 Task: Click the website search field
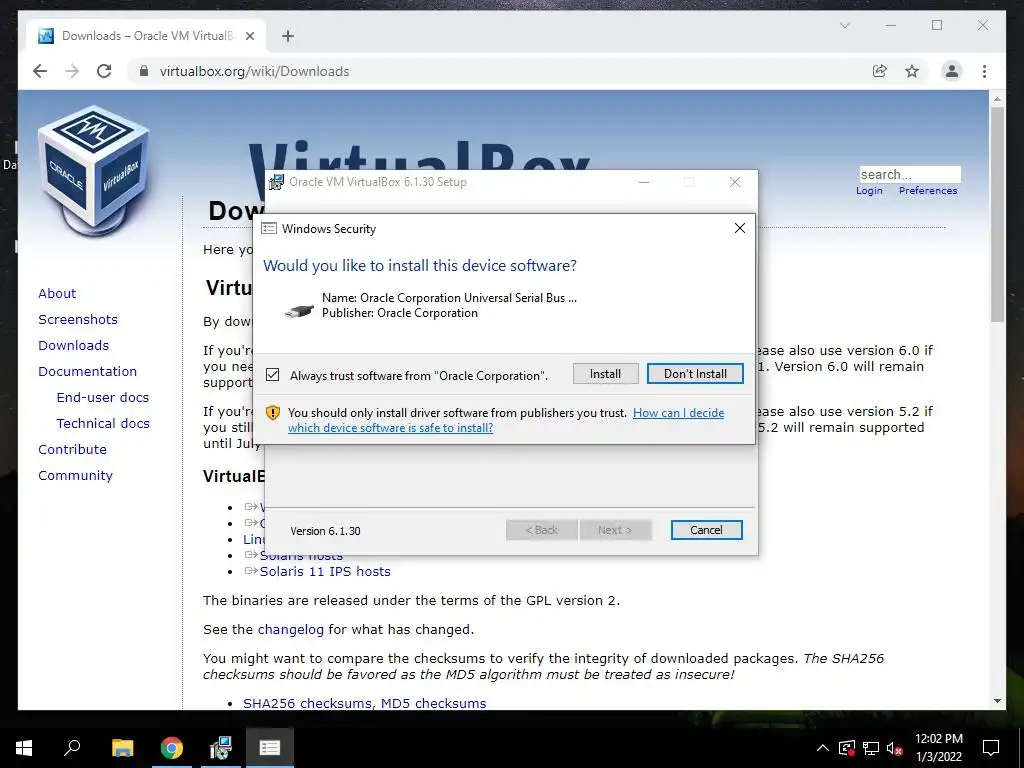tap(910, 174)
